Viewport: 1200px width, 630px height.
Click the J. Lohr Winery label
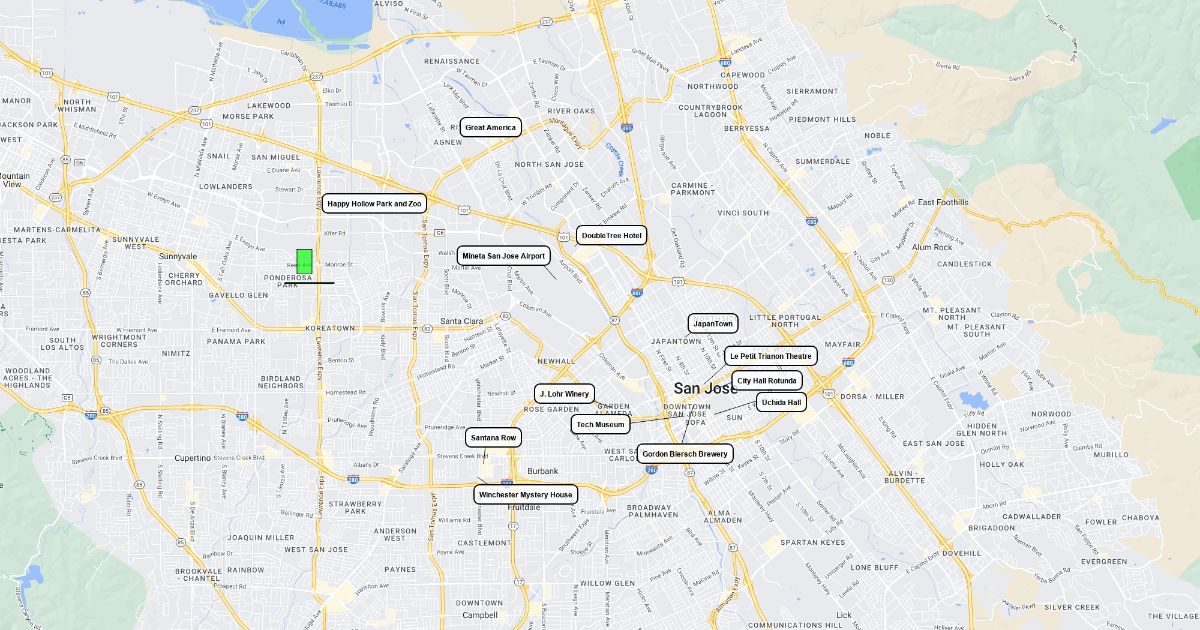(564, 393)
